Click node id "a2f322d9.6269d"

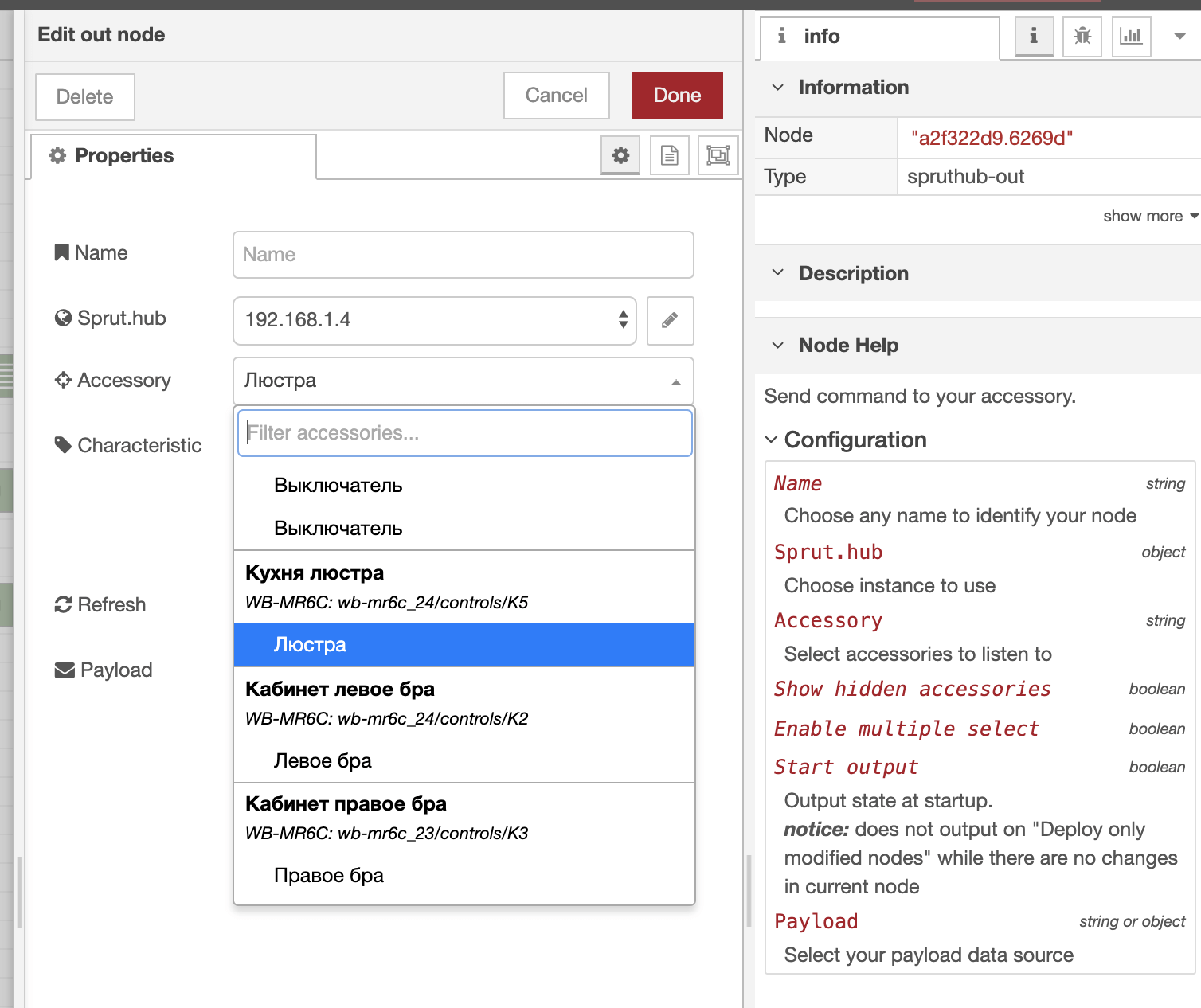pyautogui.click(x=992, y=139)
